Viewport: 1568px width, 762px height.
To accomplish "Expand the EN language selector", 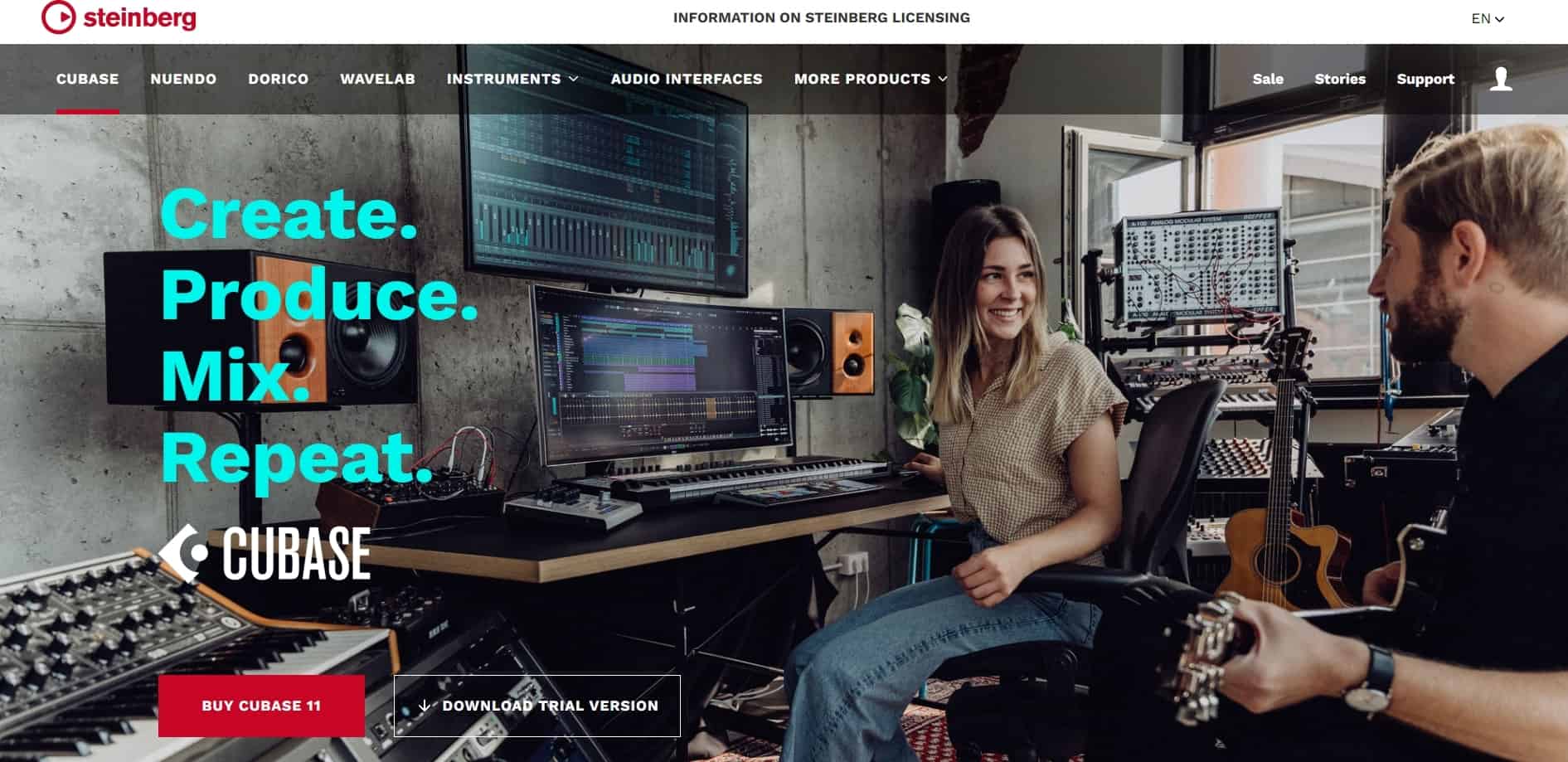I will (1488, 18).
